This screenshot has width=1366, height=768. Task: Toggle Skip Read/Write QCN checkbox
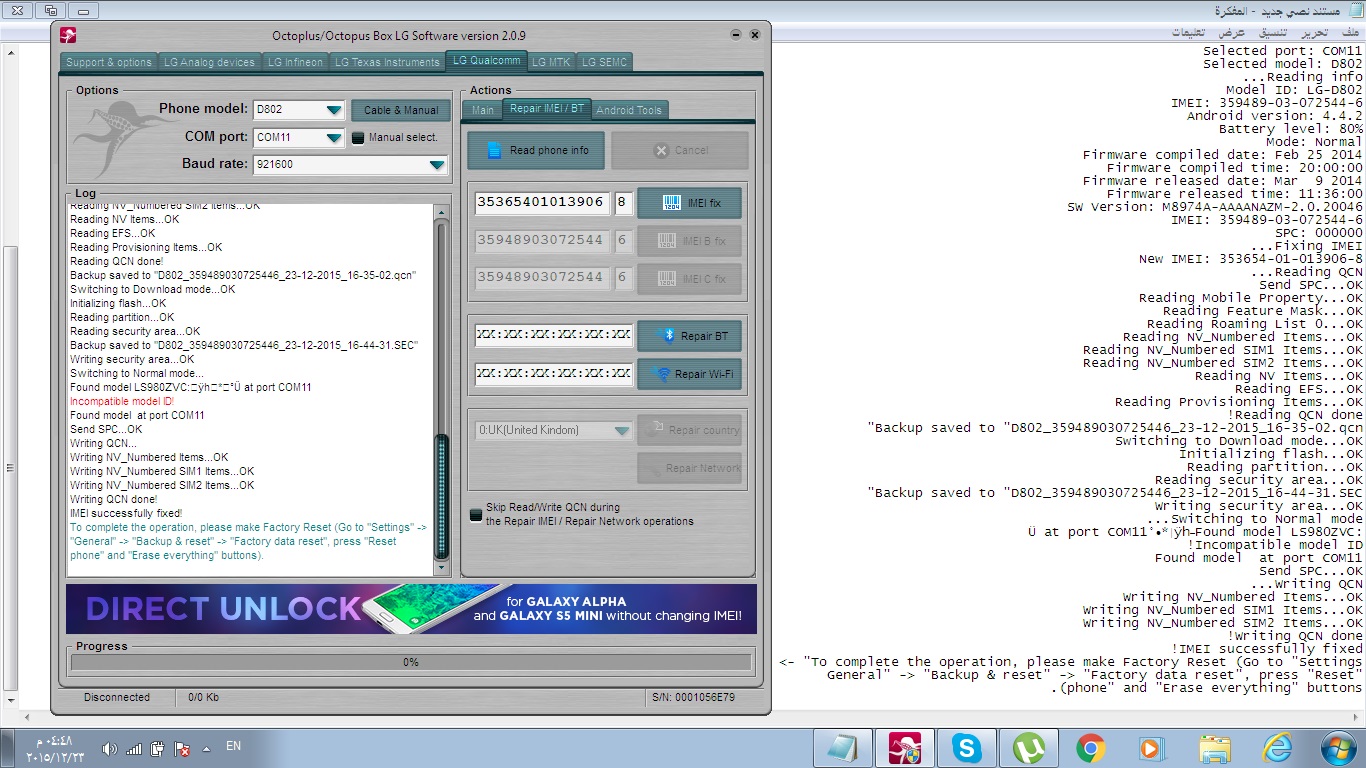pyautogui.click(x=476, y=515)
